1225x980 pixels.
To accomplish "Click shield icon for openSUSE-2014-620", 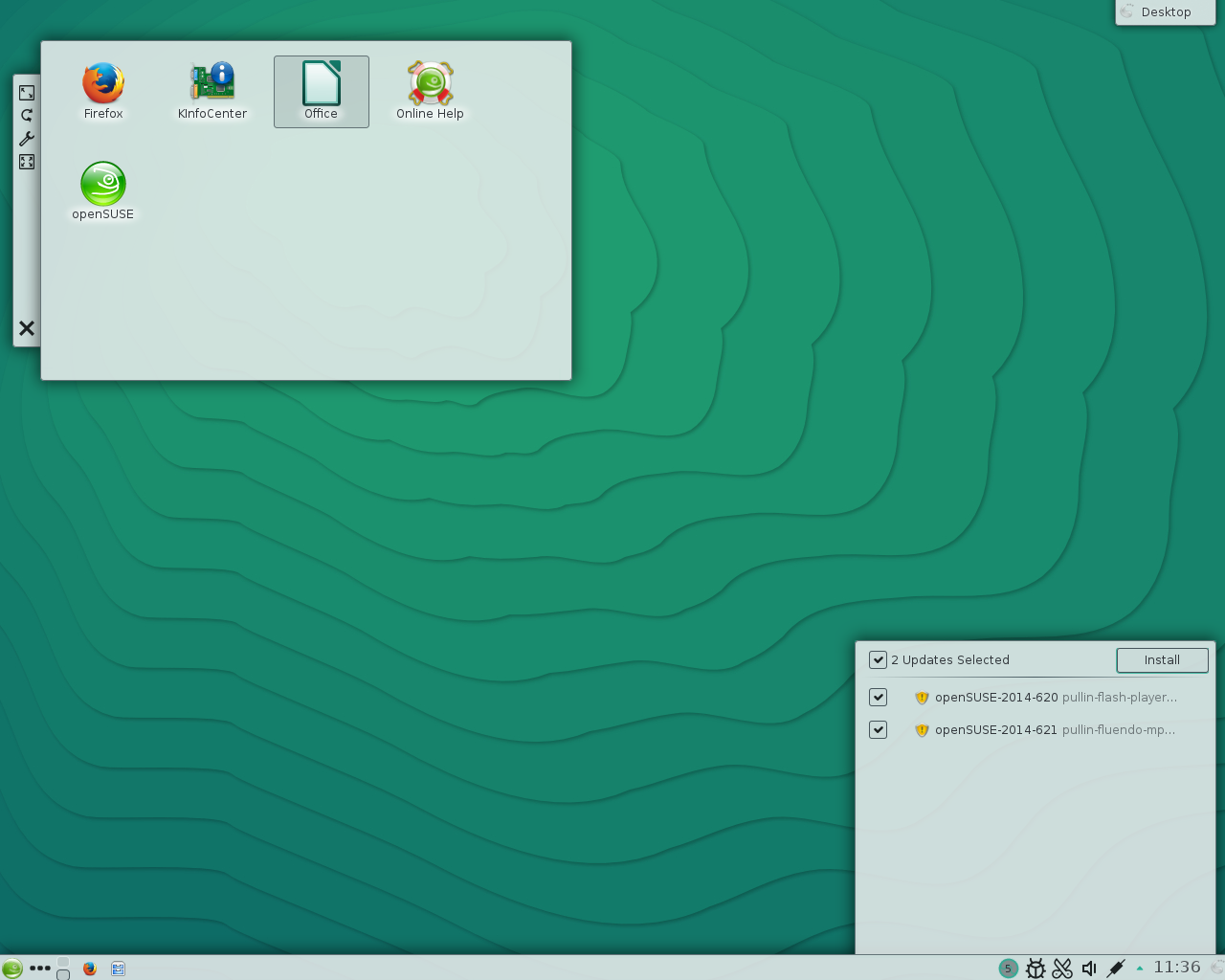I will [922, 698].
